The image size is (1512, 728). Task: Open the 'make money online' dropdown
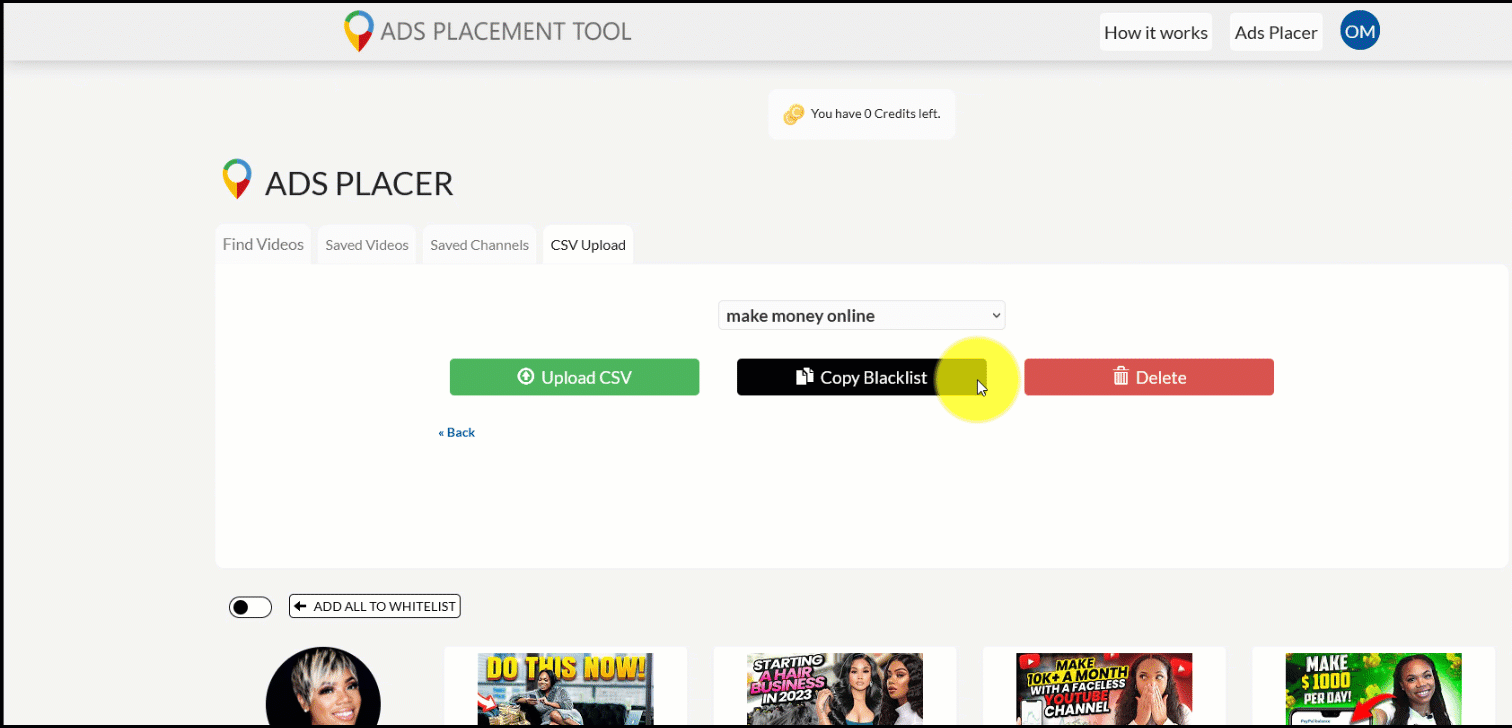[x=861, y=316]
